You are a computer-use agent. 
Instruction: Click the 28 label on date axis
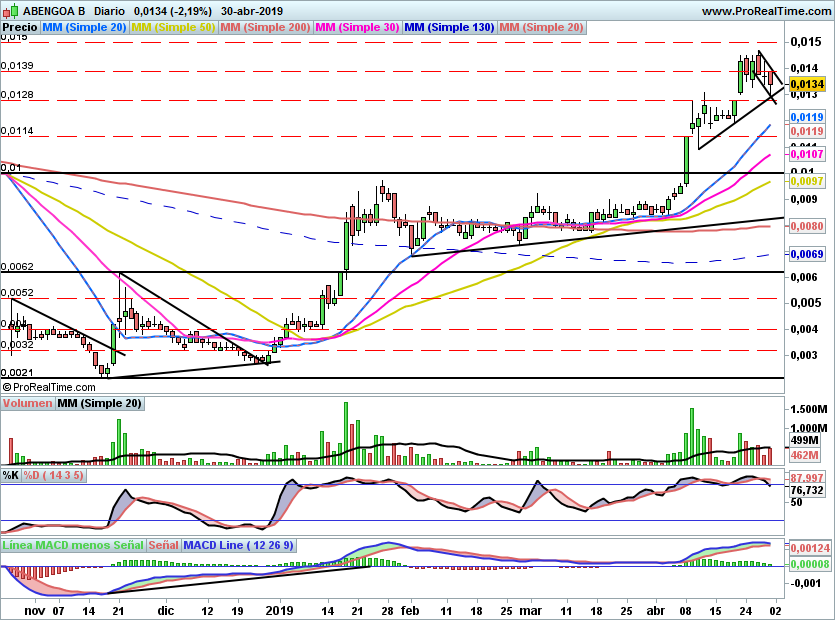(387, 611)
